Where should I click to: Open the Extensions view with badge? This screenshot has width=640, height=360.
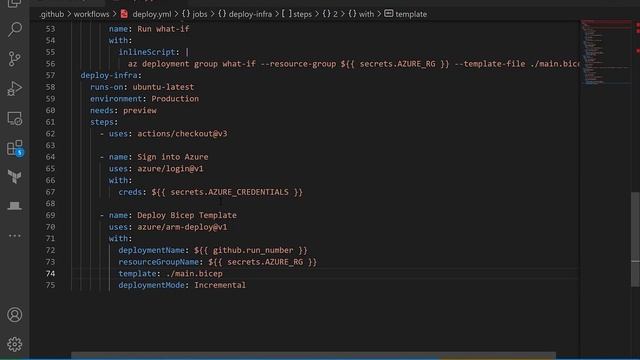[x=15, y=148]
